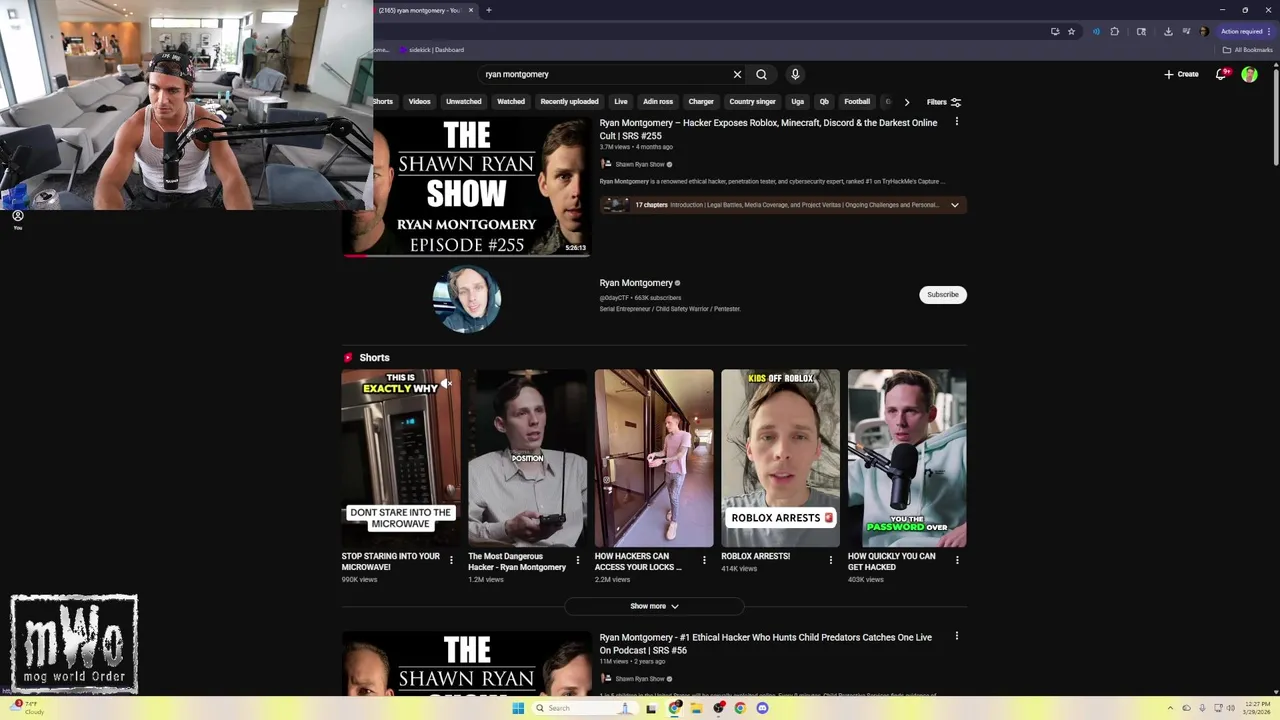Select the Recently uploaded chip

569,101
